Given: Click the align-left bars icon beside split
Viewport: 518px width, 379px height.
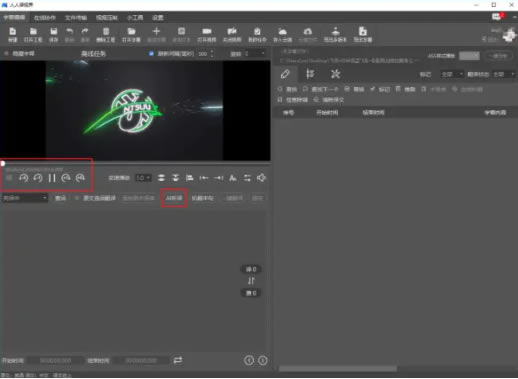Looking at the screenshot, I should [190, 178].
